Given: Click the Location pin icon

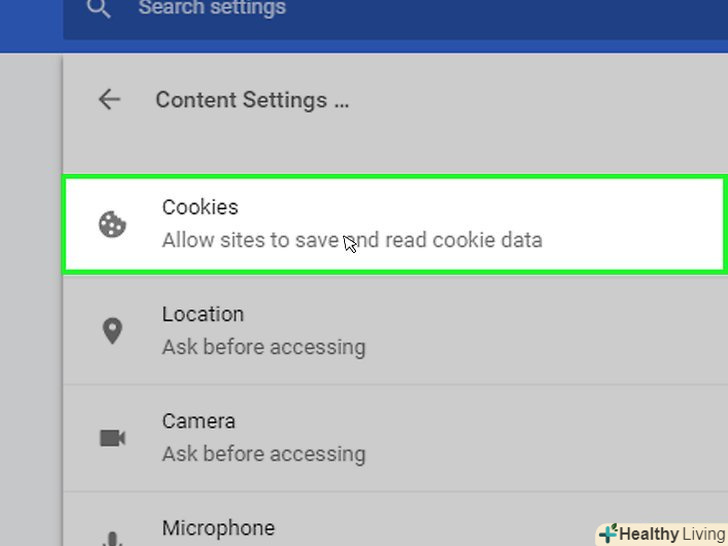Looking at the screenshot, I should 113,331.
